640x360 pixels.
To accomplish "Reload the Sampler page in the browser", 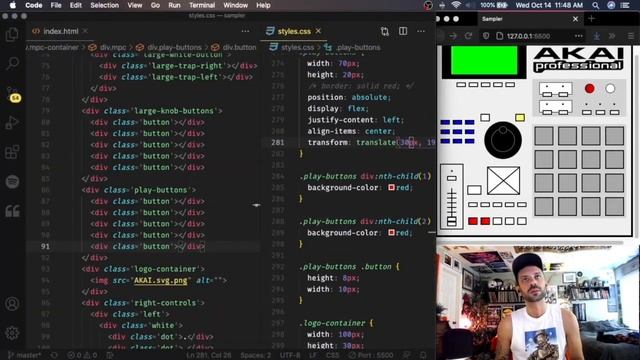I will tap(468, 36).
